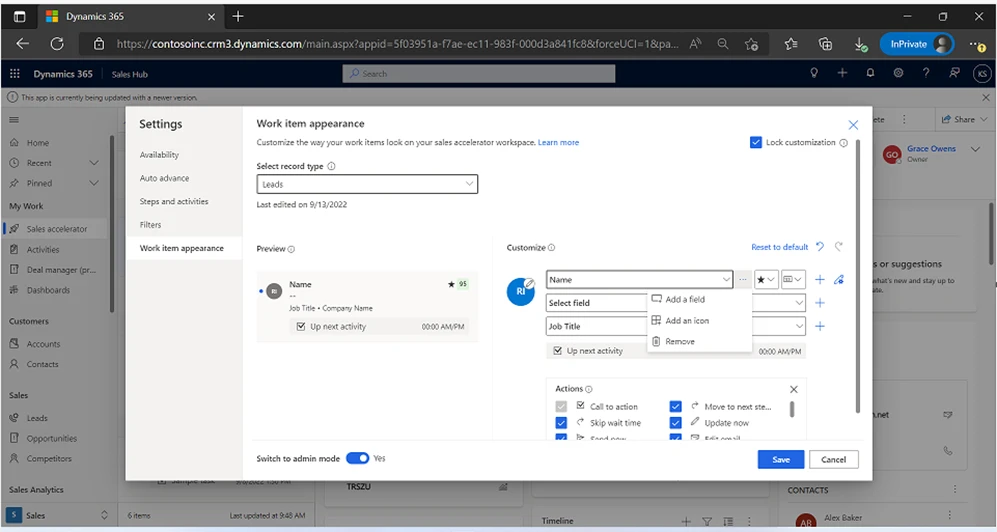997x532 pixels.
Task: Open the Dynamics 365 app launcher waffle
Action: coord(15,74)
